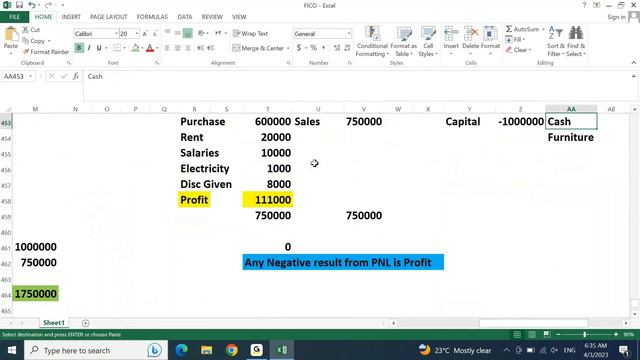
Task: Click the Insert Function fx icon
Action: tap(76, 76)
